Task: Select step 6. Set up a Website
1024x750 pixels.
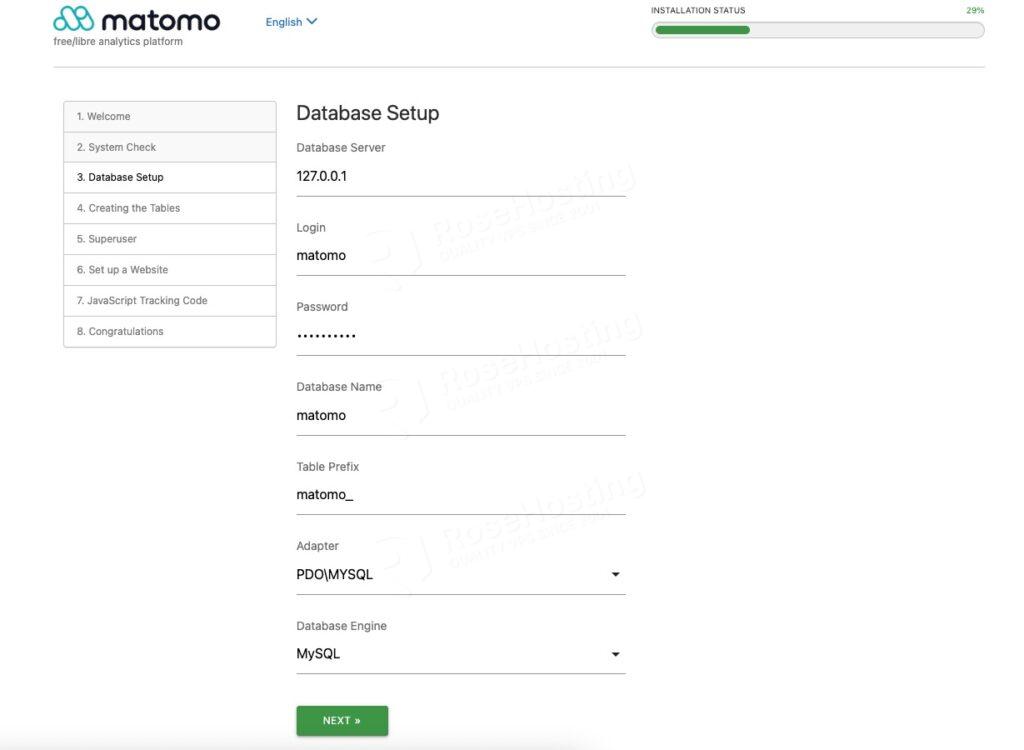Action: [170, 269]
